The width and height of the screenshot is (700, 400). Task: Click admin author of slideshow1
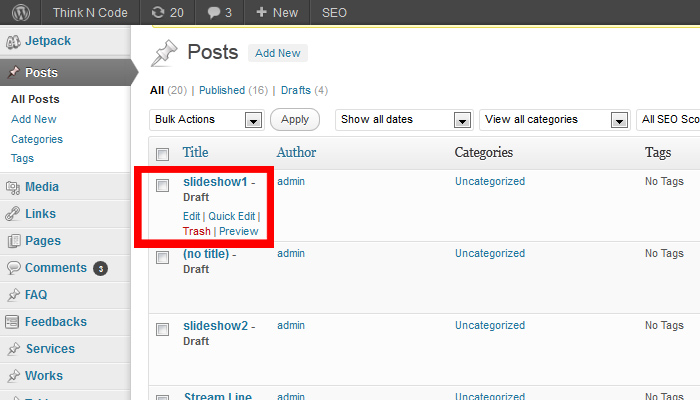click(x=291, y=181)
